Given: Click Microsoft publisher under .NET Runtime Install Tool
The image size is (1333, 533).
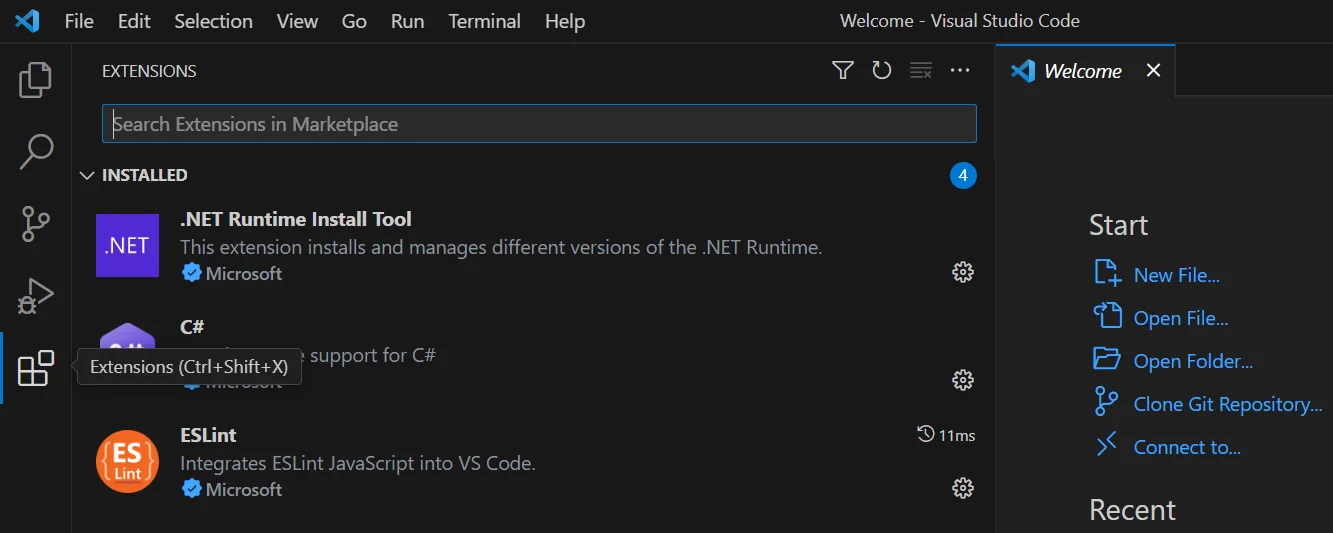Looking at the screenshot, I should [244, 273].
